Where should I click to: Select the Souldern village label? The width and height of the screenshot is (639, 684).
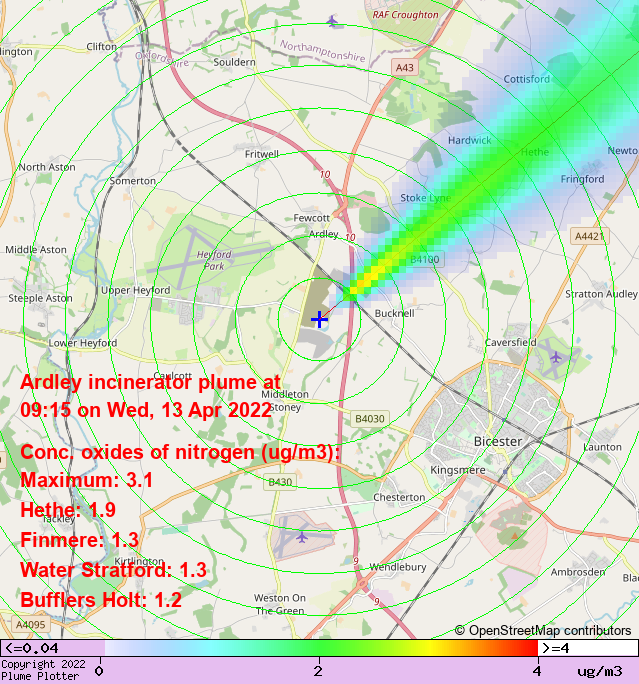[234, 62]
